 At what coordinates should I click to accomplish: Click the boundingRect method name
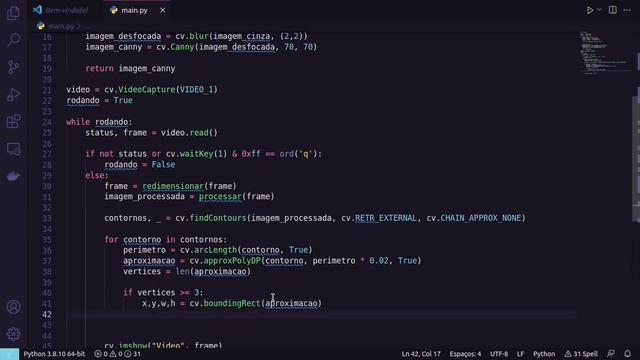point(232,303)
